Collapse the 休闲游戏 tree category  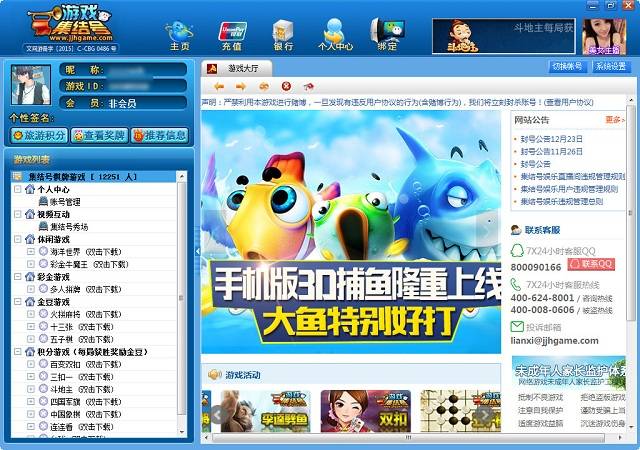pos(18,239)
